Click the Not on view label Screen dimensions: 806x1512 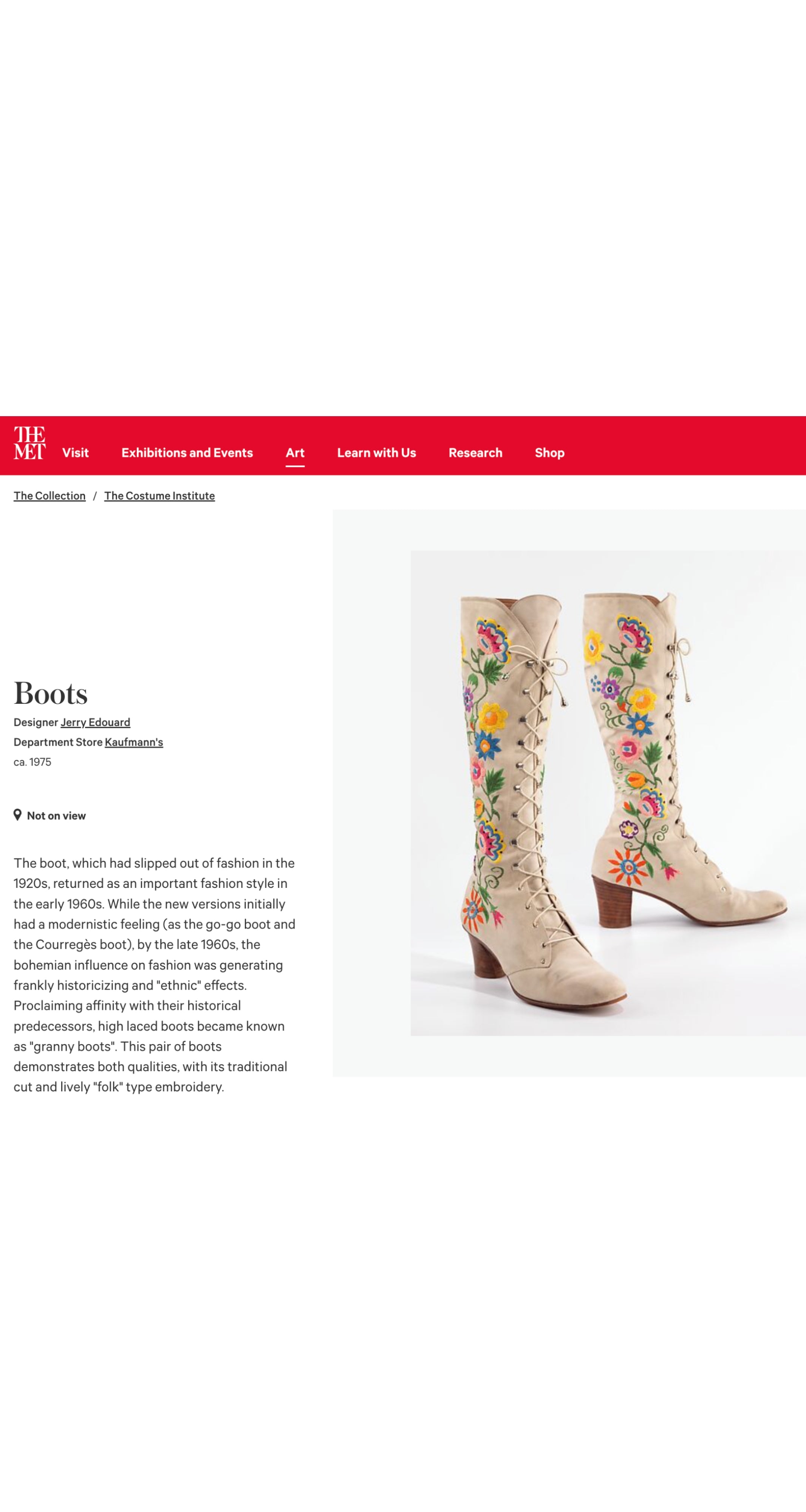56,815
